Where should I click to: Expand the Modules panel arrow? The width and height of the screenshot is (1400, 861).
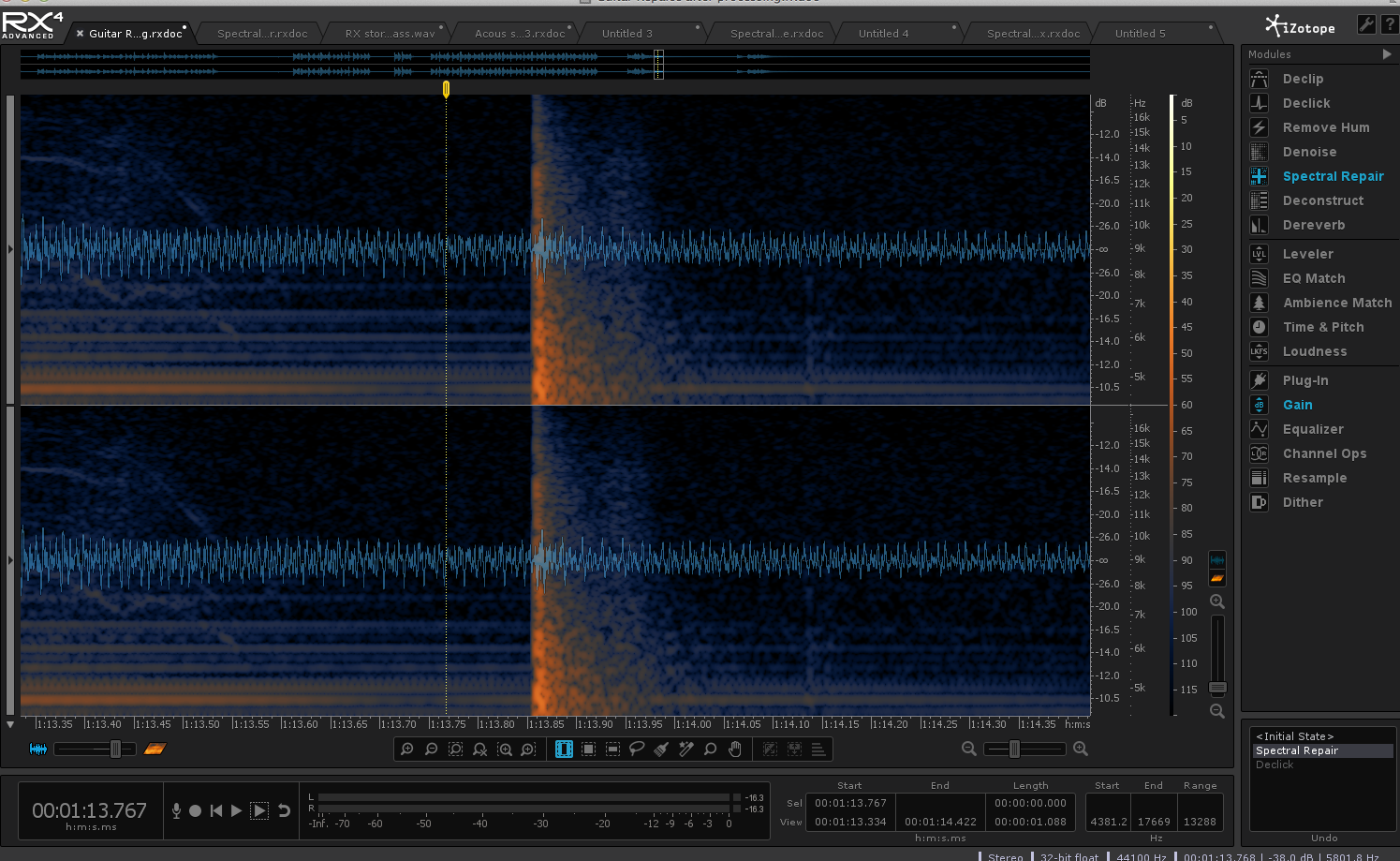click(1387, 54)
